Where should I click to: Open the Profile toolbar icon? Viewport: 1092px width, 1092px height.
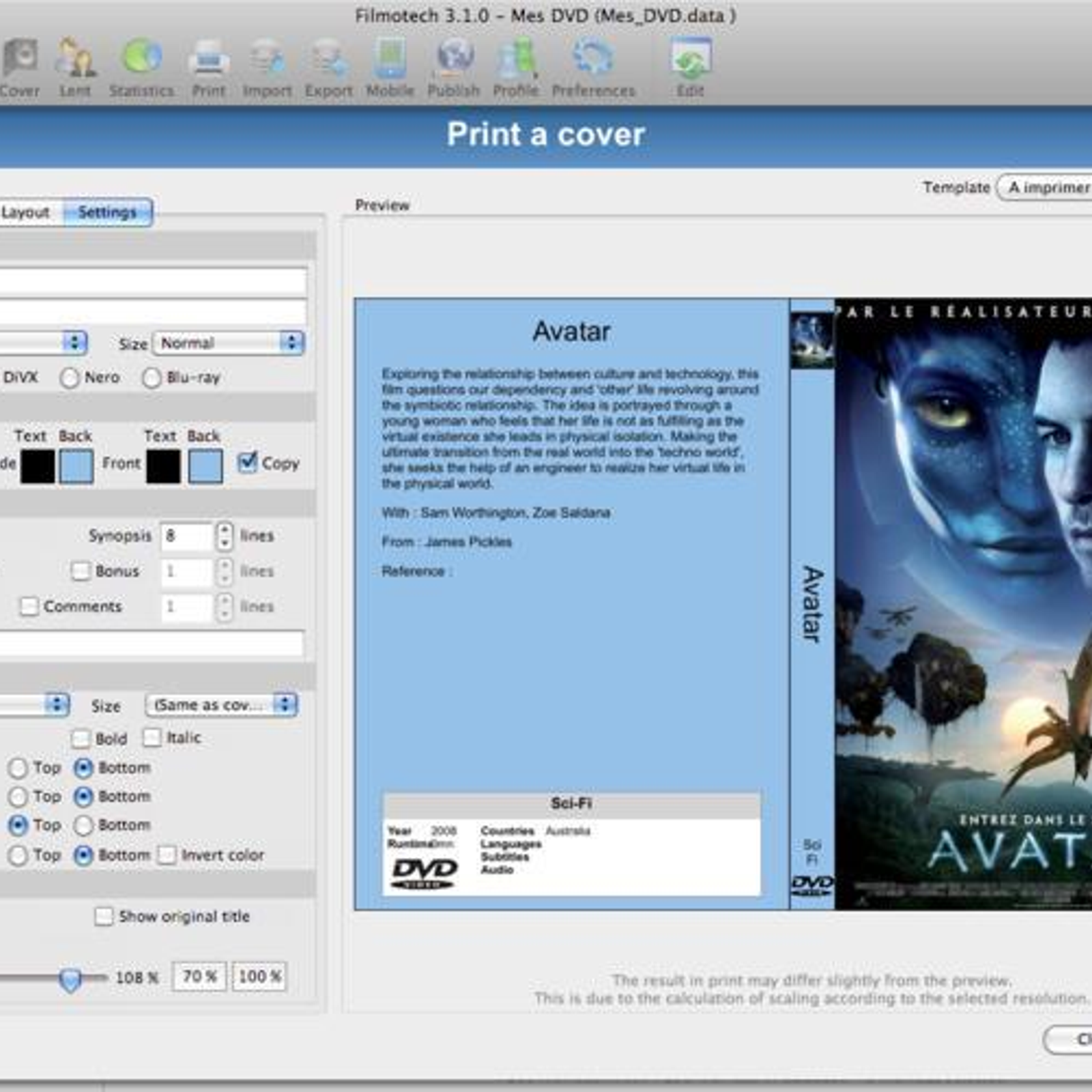[516, 68]
